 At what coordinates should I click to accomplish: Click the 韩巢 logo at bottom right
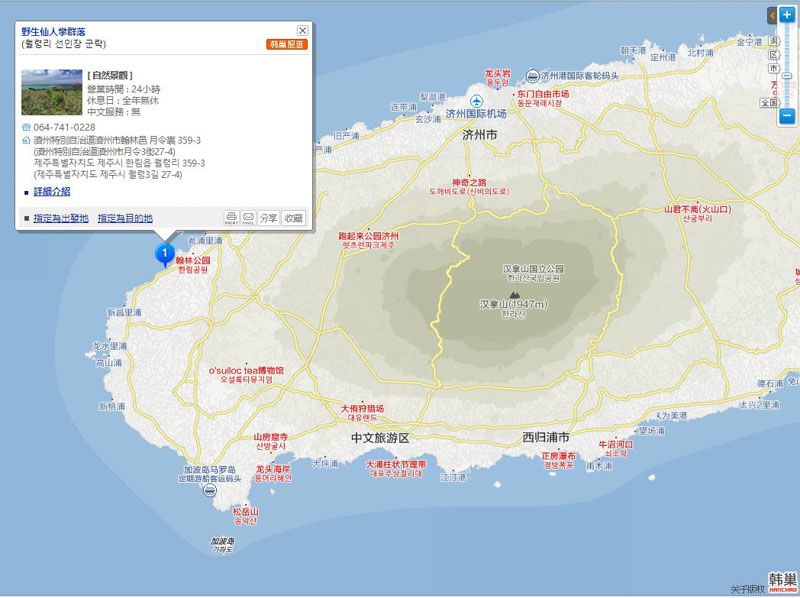pyautogui.click(x=783, y=582)
